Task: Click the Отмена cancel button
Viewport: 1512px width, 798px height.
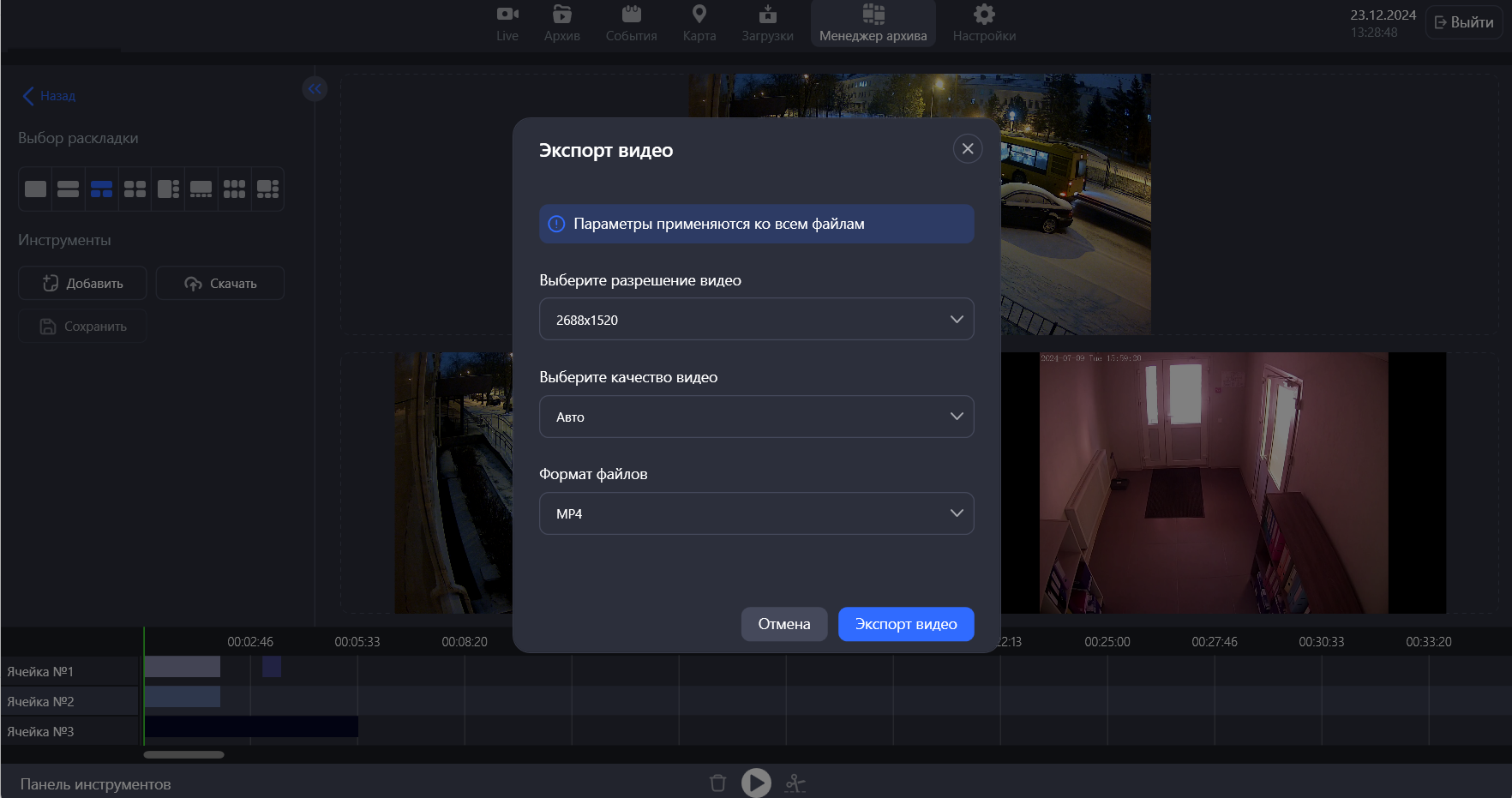Action: [x=783, y=624]
